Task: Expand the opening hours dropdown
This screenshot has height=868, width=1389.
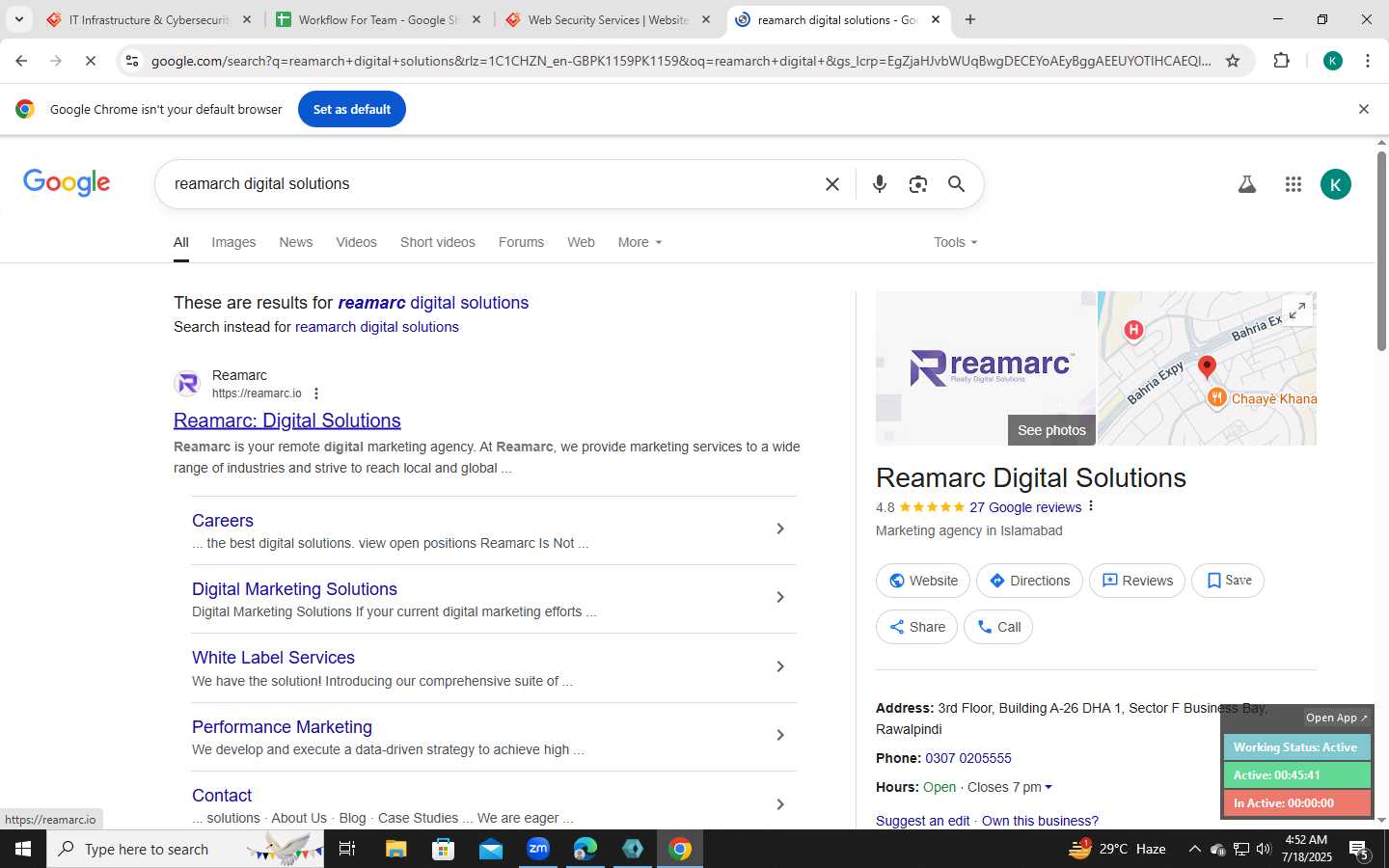Action: click(x=1049, y=787)
